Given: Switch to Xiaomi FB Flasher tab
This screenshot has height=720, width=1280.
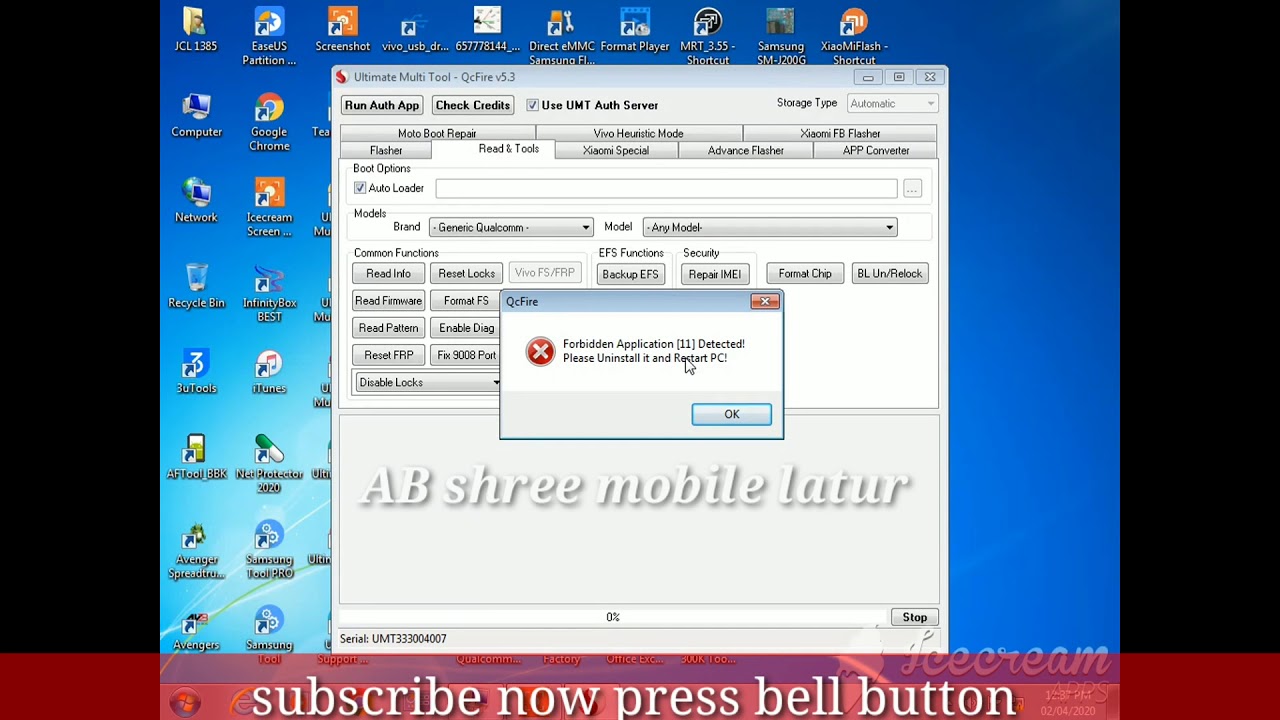Looking at the screenshot, I should point(840,133).
